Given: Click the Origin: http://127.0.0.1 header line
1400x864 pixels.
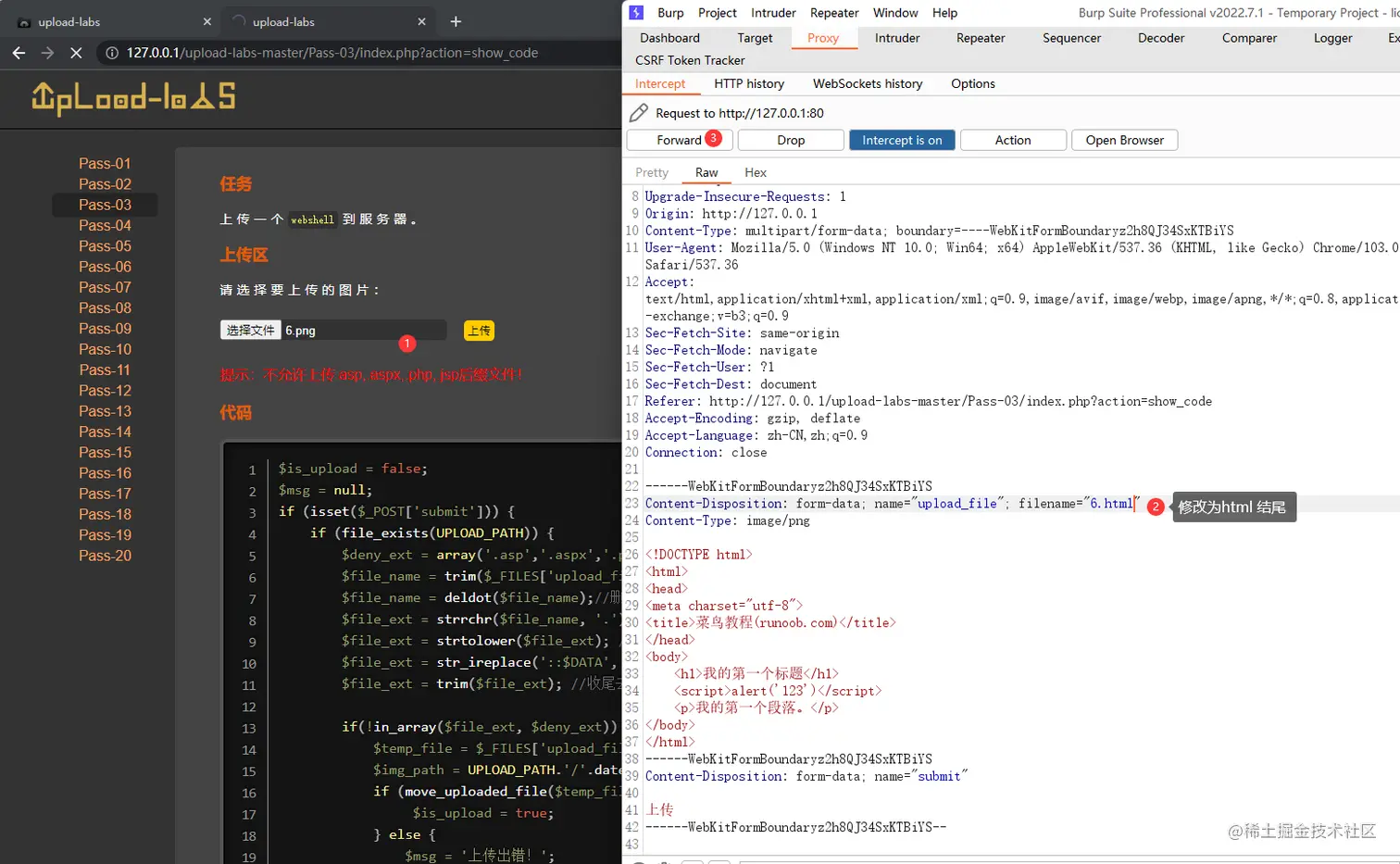Looking at the screenshot, I should tap(731, 213).
